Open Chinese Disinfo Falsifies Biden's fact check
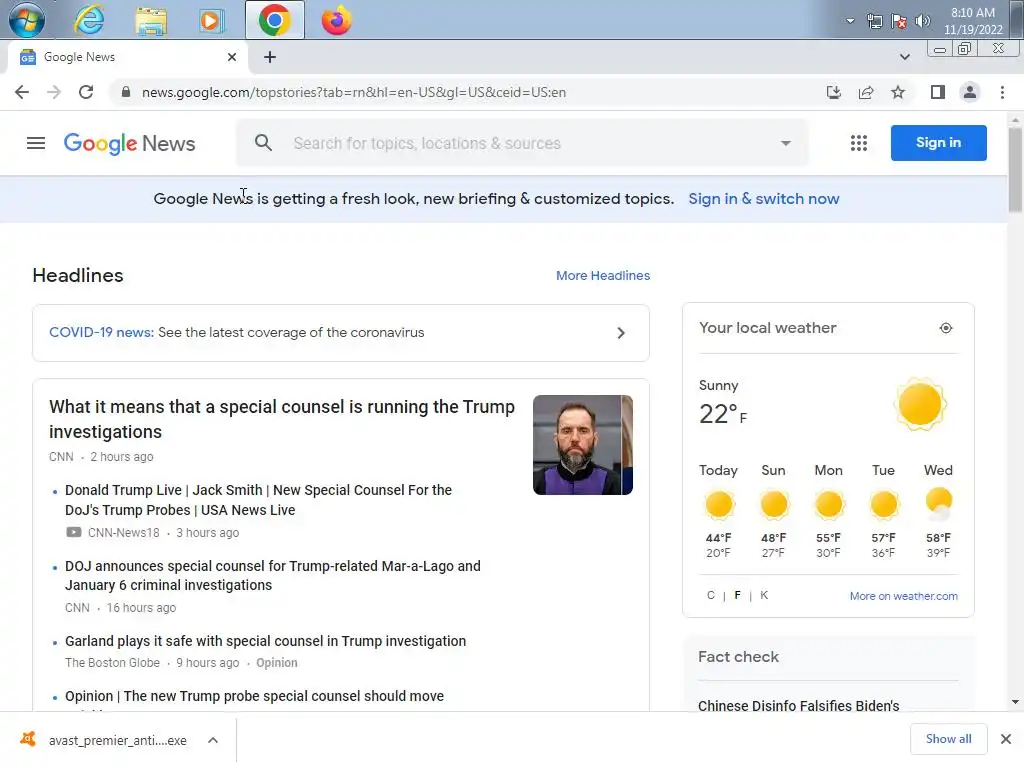 (798, 706)
